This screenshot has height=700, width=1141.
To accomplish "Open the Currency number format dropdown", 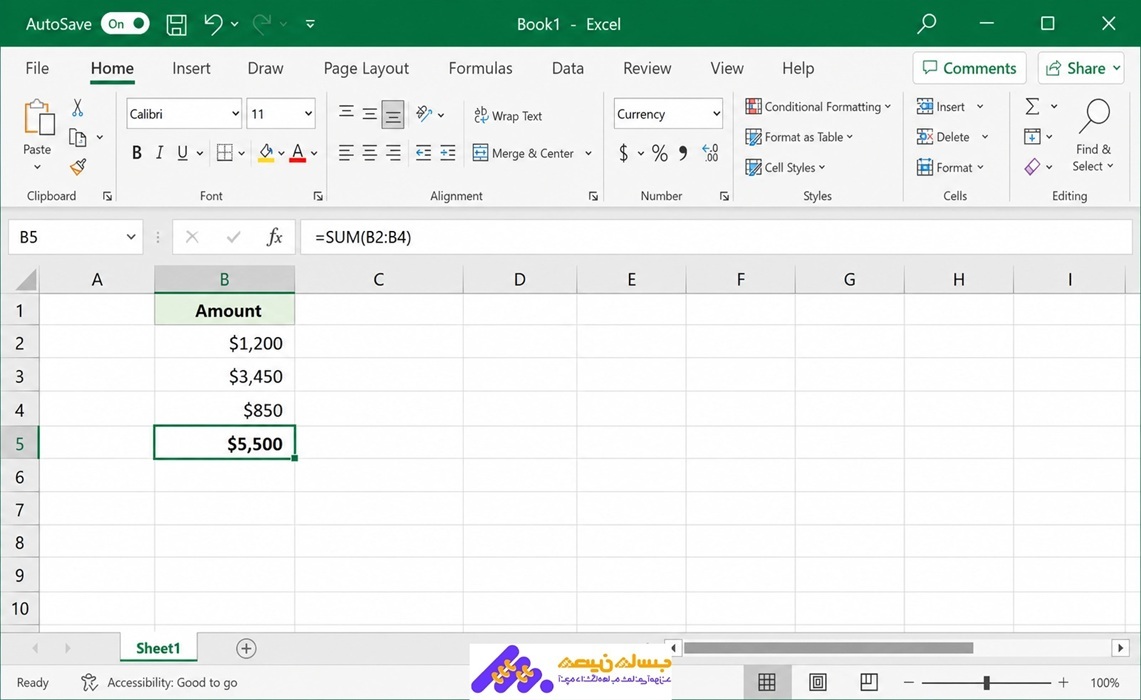I will 716,114.
